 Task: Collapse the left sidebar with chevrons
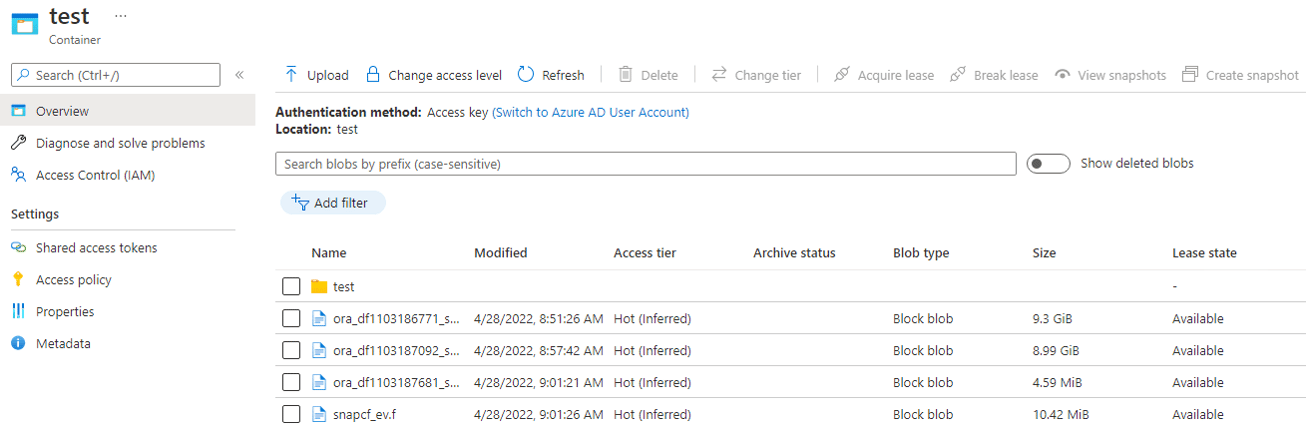(240, 75)
